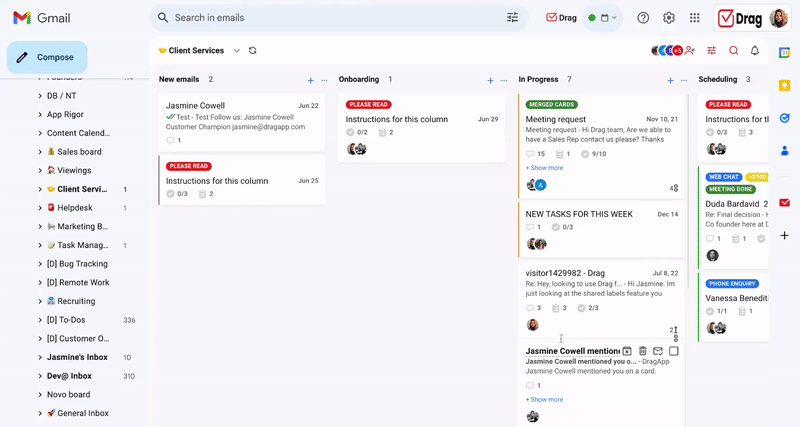Open the Jasmine Cowell email card

241,122
